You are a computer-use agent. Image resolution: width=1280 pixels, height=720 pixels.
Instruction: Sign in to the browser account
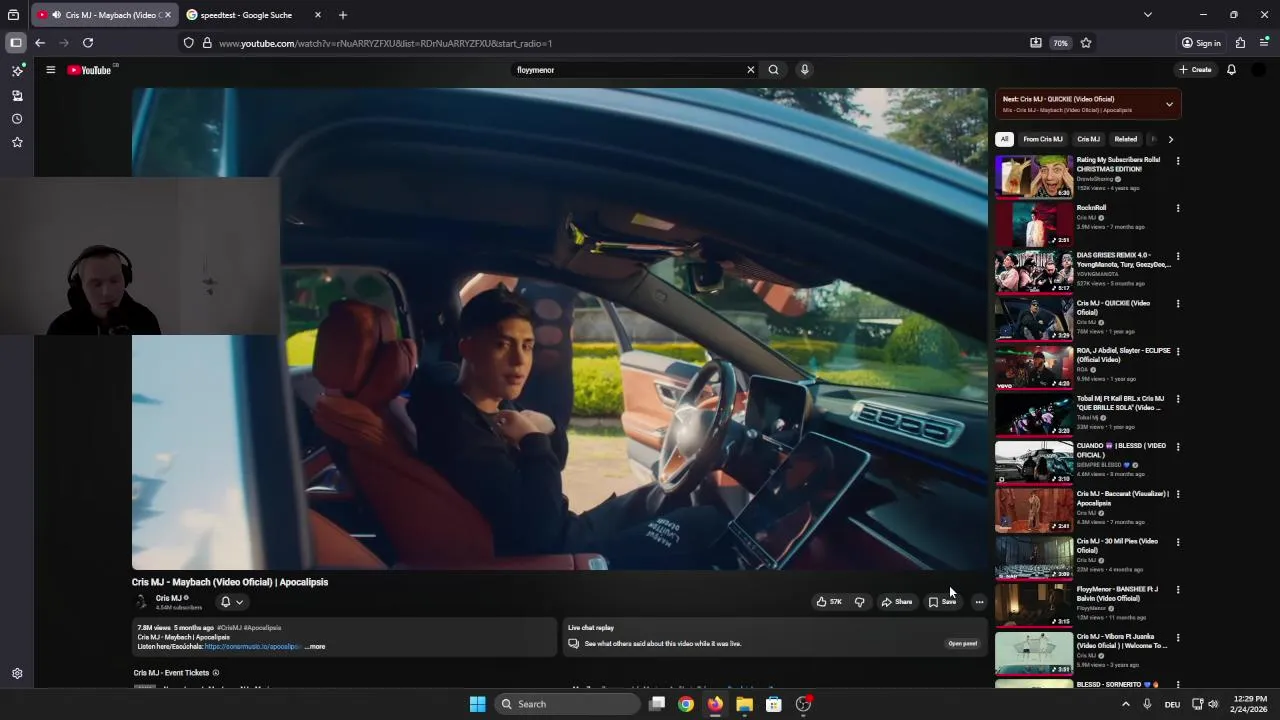[1201, 43]
